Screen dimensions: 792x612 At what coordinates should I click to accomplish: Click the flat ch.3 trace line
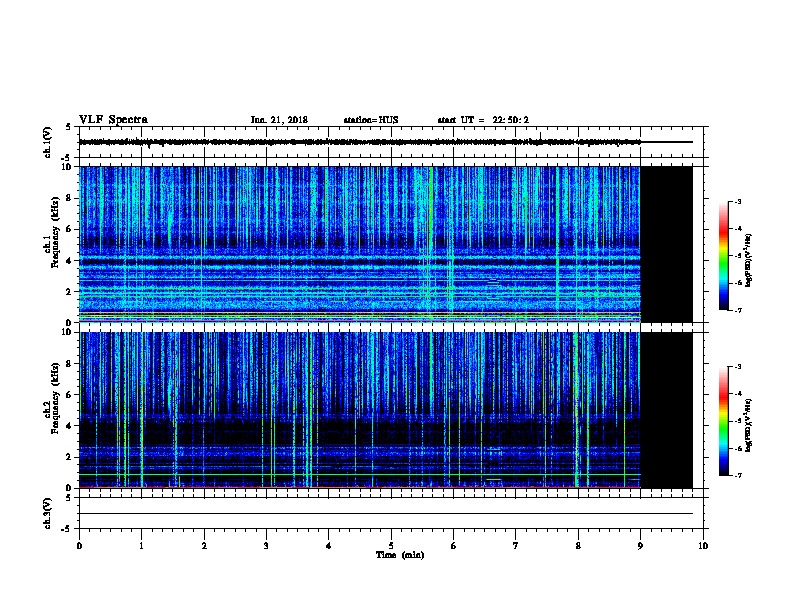386,514
